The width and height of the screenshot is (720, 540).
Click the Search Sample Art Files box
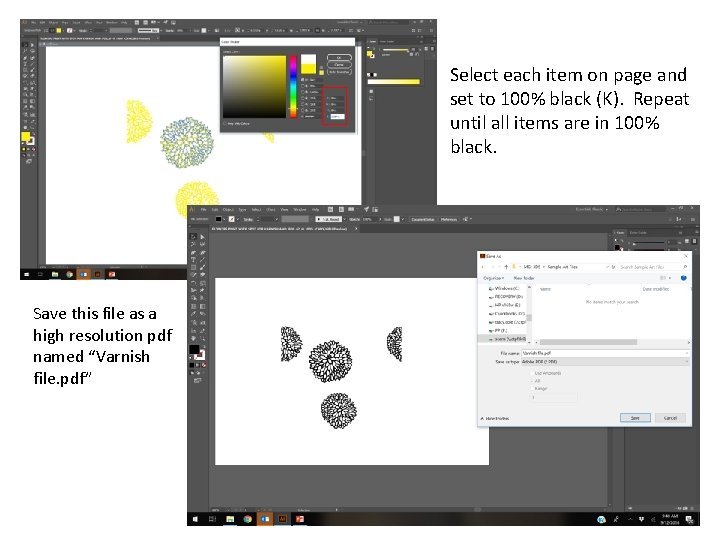click(x=653, y=267)
